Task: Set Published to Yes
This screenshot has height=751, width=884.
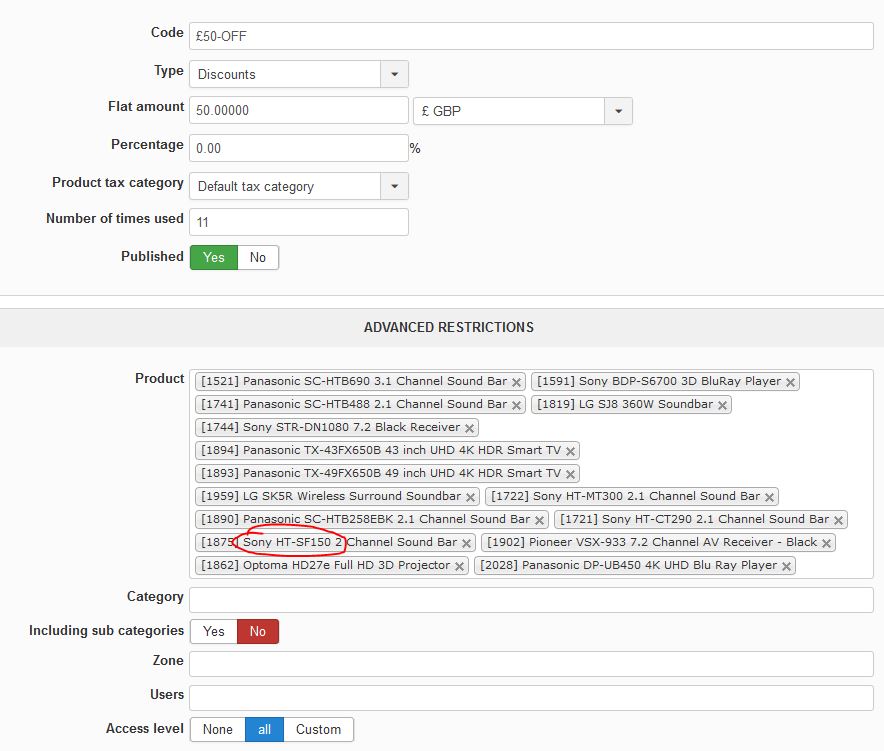Action: [x=214, y=257]
